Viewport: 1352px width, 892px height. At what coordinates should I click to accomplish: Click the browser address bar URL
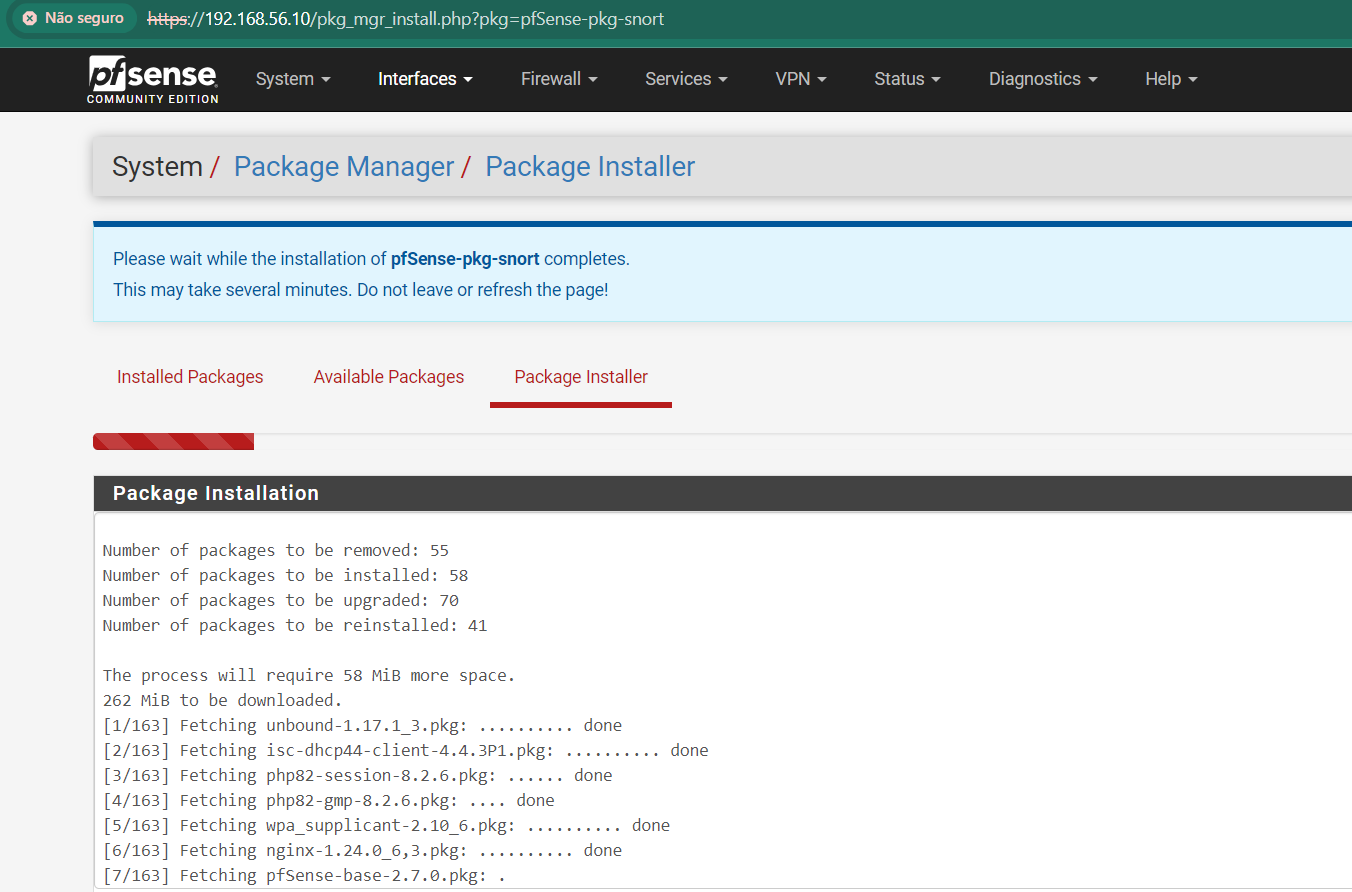tap(405, 19)
